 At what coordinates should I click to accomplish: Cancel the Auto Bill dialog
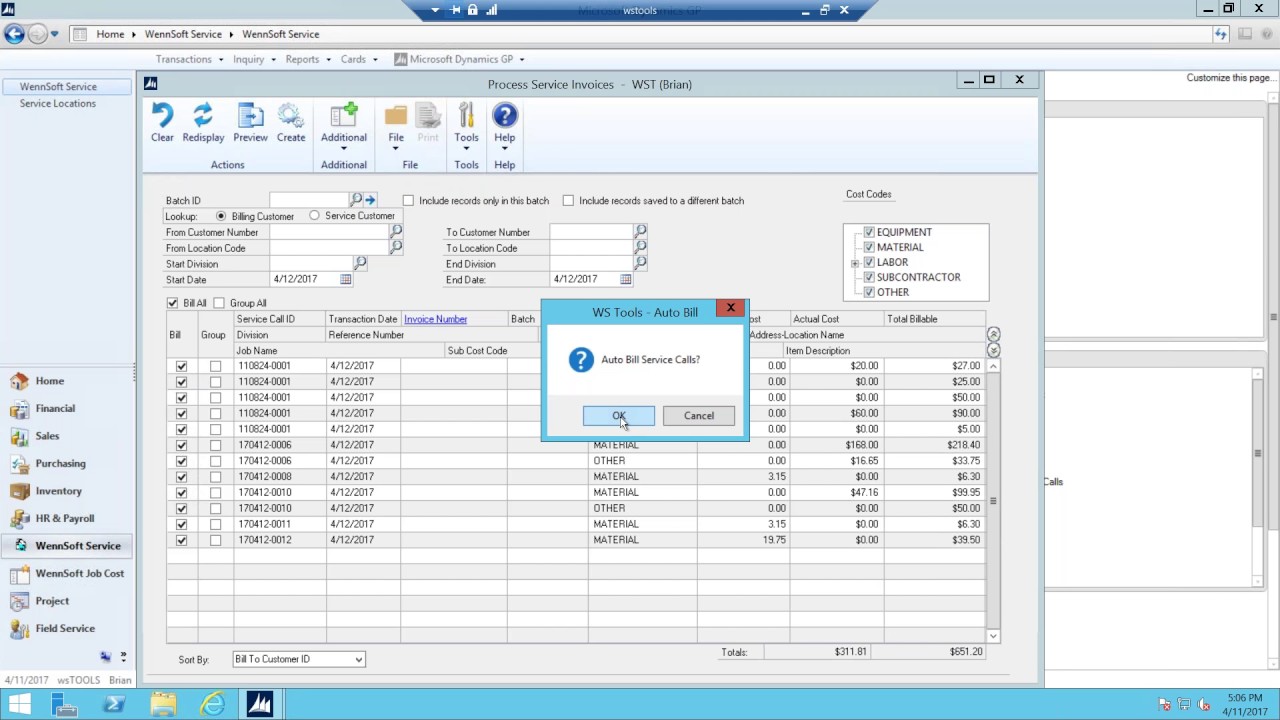tap(699, 416)
